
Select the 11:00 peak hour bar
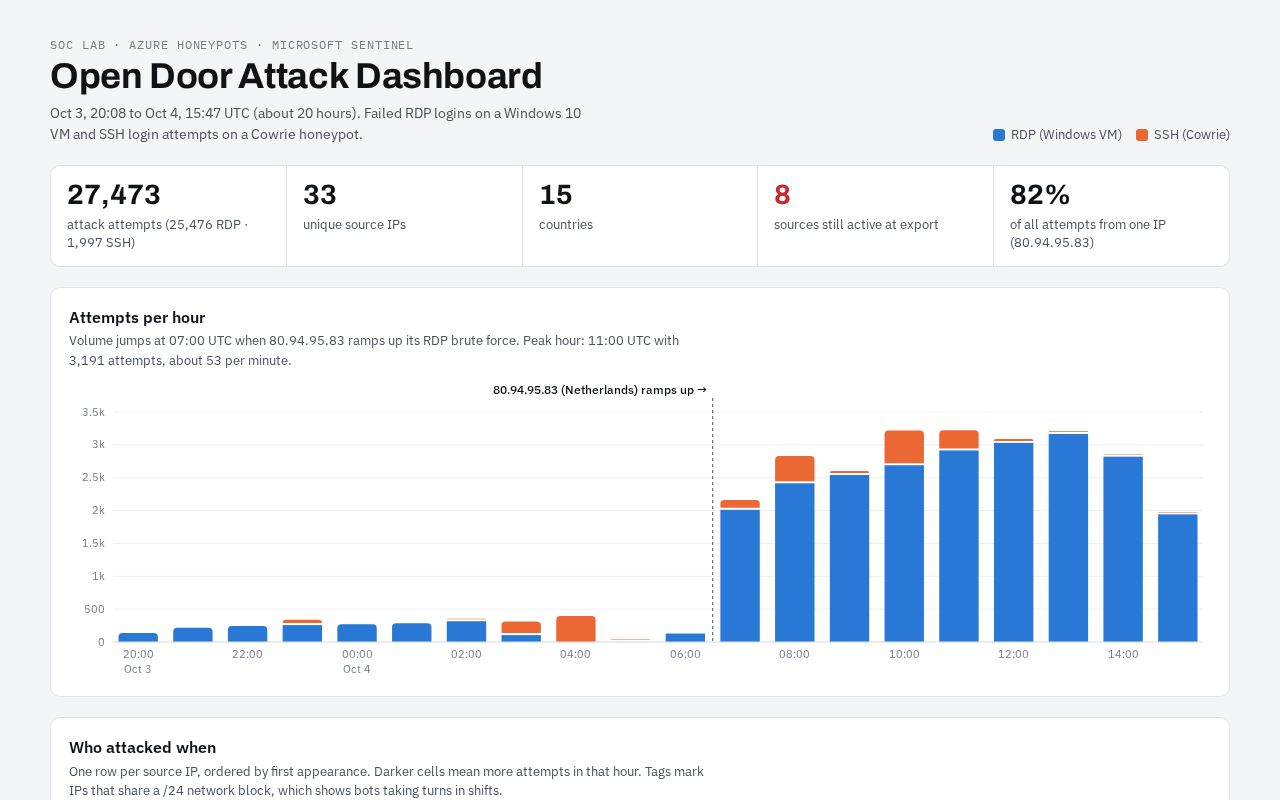coord(959,536)
